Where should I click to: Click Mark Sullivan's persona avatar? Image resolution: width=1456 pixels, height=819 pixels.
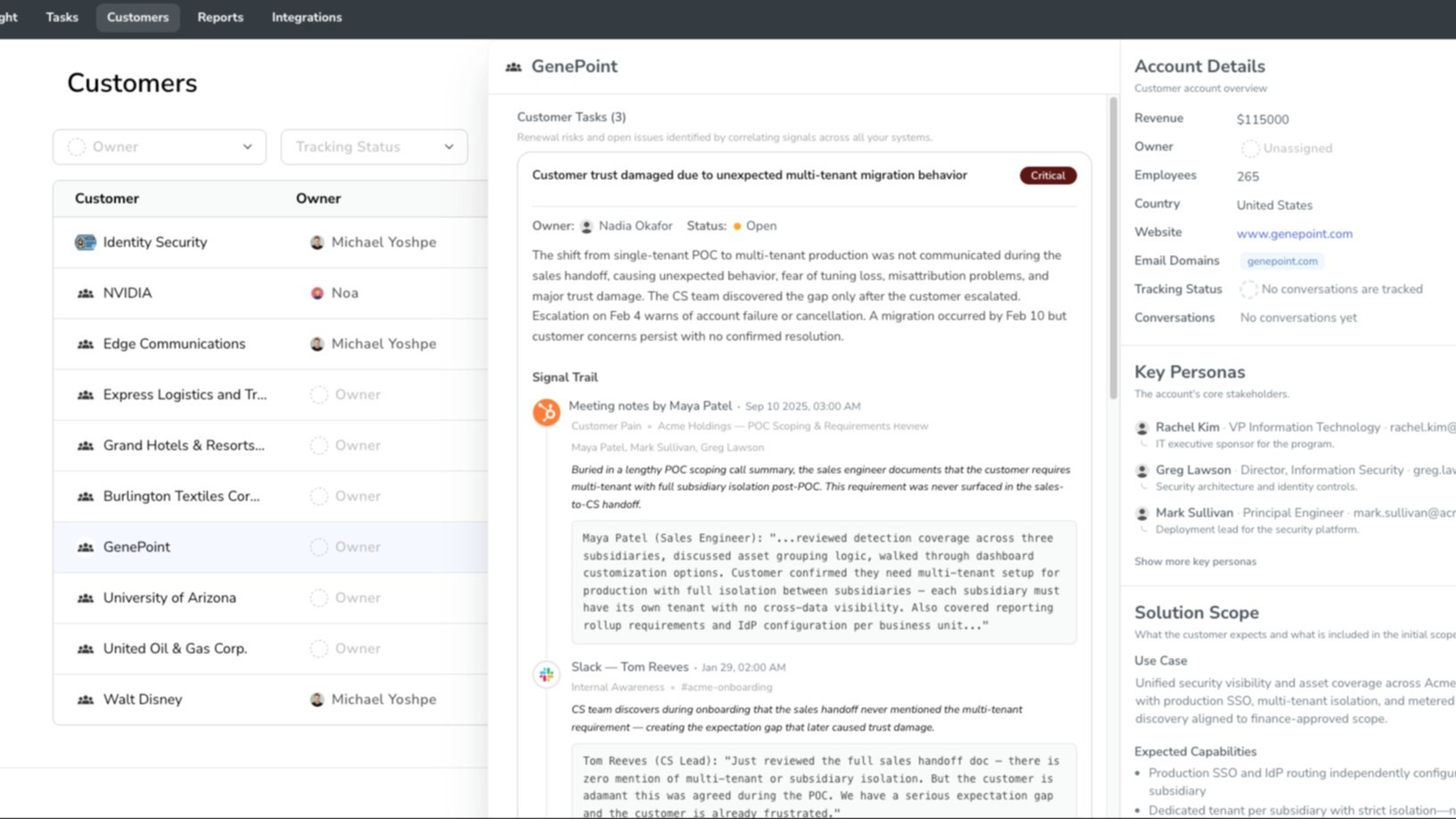coord(1141,514)
